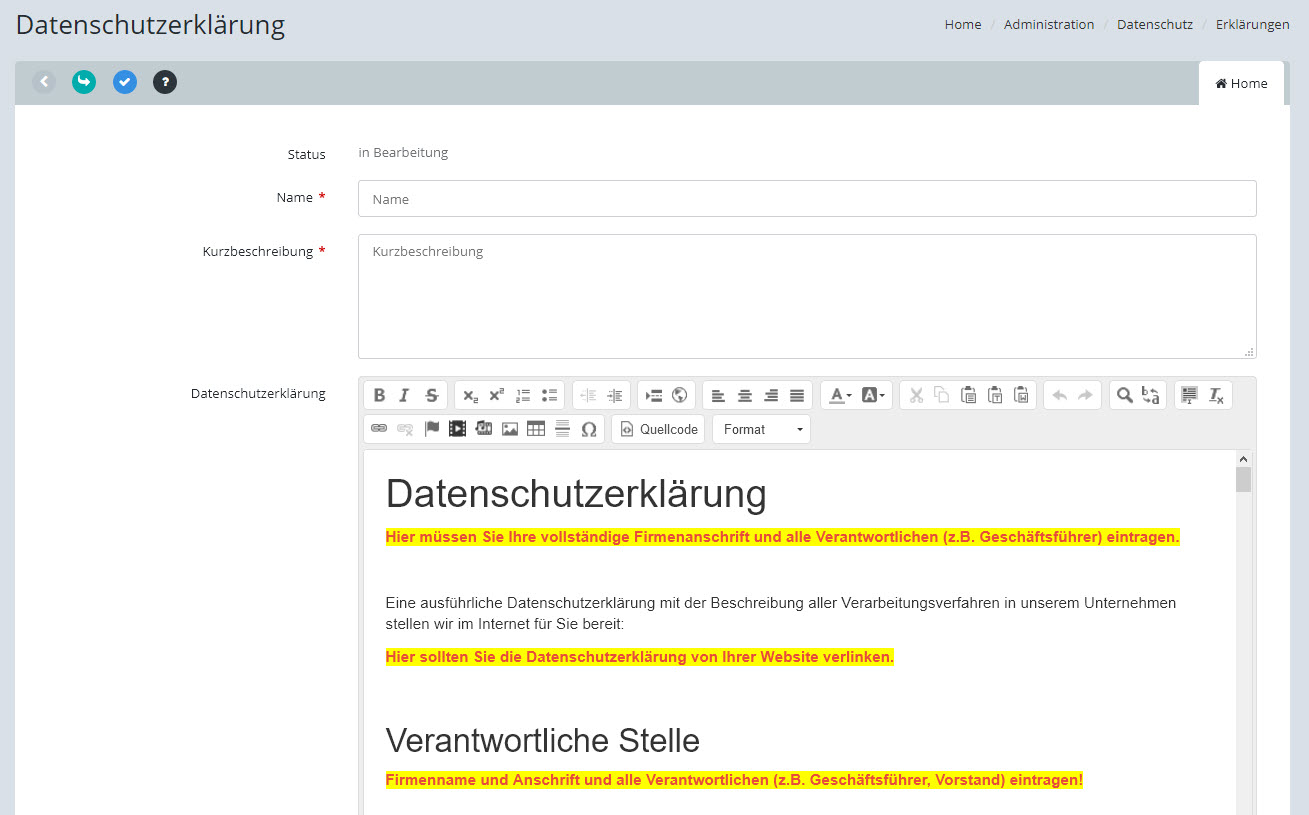This screenshot has width=1309, height=815.
Task: Click the Quellcode button
Action: click(x=659, y=429)
